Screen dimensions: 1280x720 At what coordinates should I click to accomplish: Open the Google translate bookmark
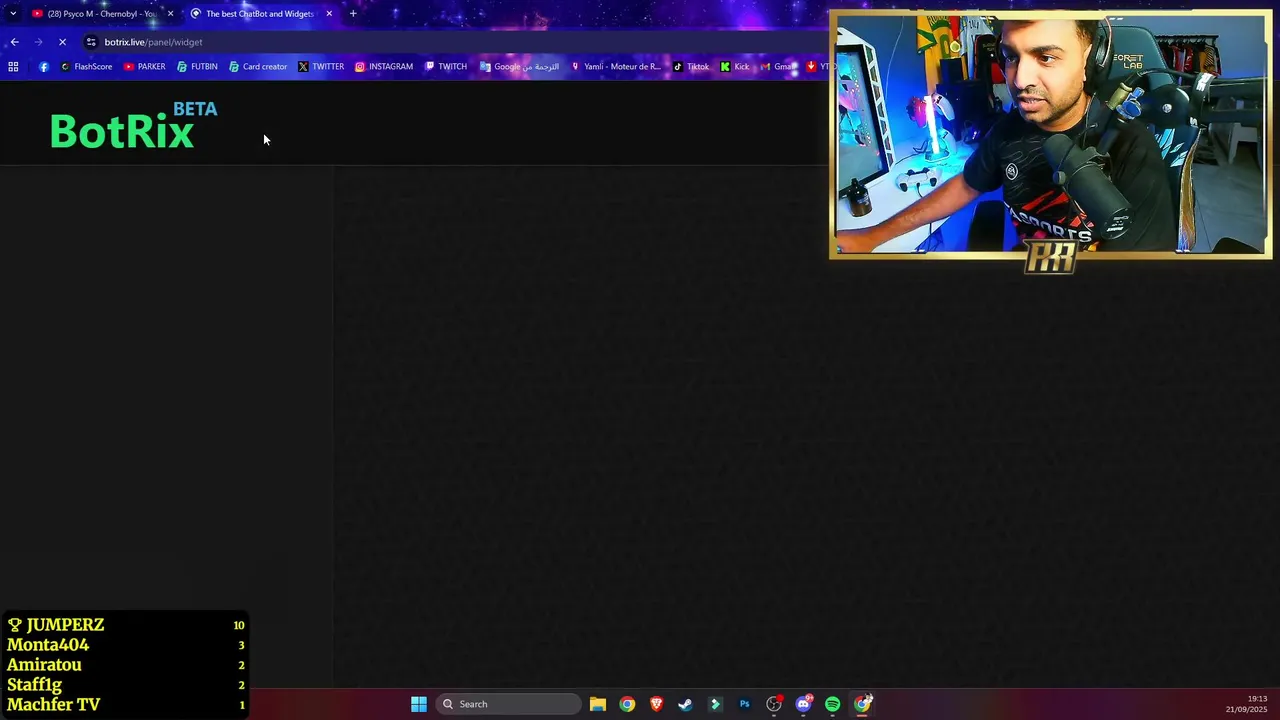[x=519, y=67]
